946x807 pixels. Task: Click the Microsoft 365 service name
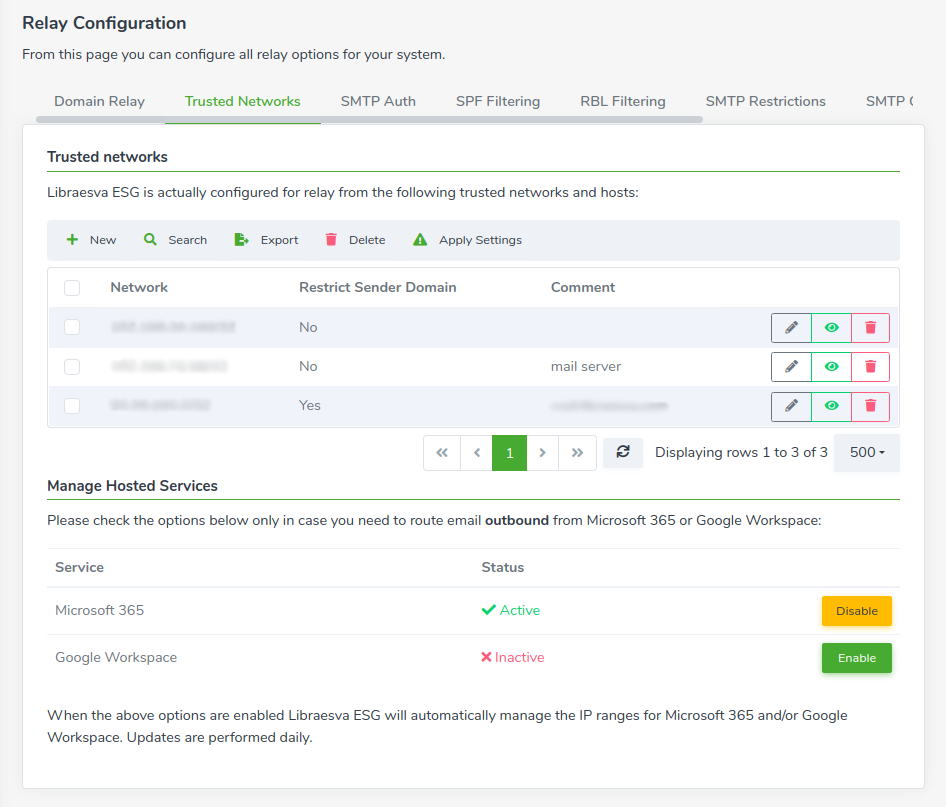100,610
